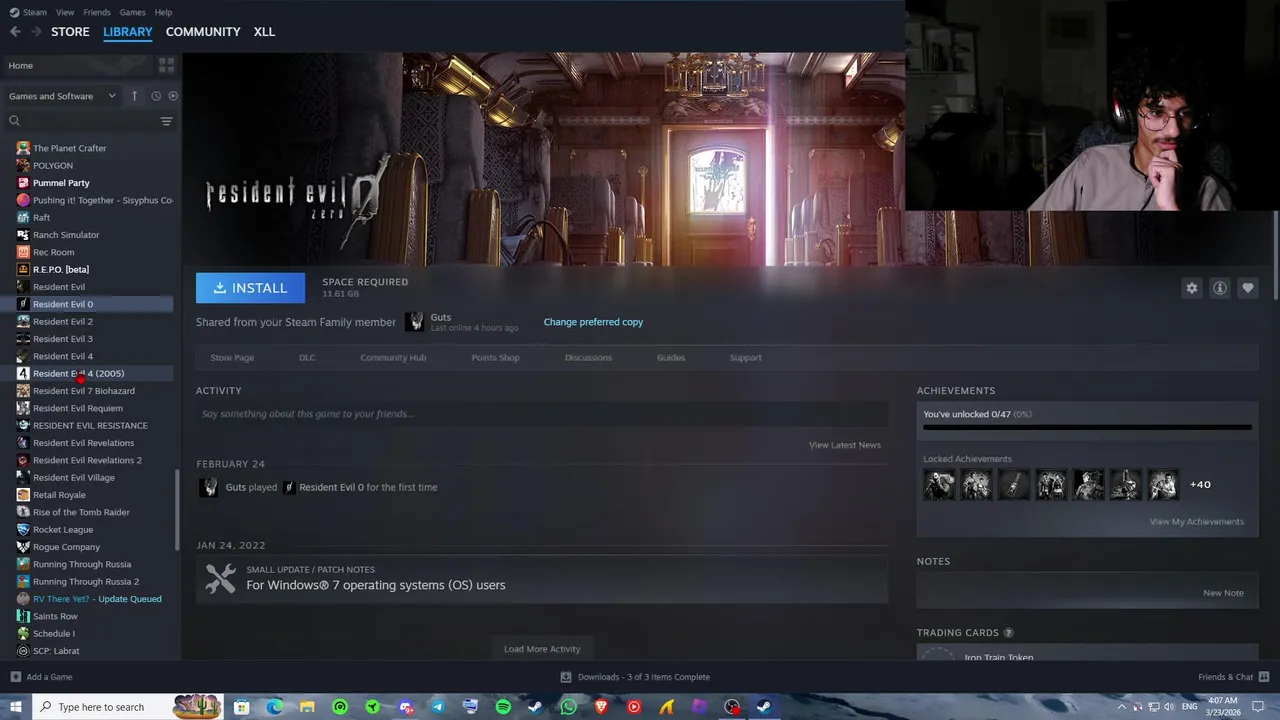Open Telegram from the taskbar
The width and height of the screenshot is (1280, 720).
438,707
